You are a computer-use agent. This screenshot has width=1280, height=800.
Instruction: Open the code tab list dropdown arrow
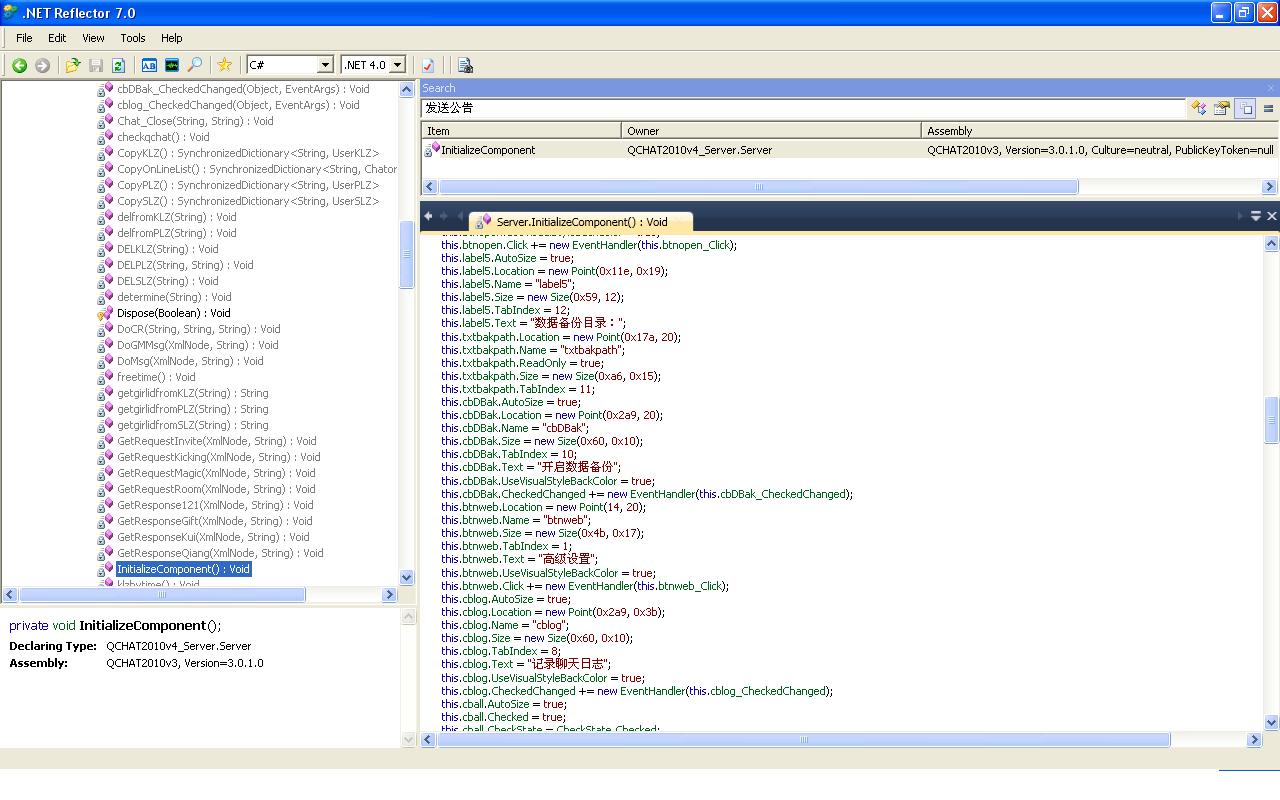(x=1256, y=216)
